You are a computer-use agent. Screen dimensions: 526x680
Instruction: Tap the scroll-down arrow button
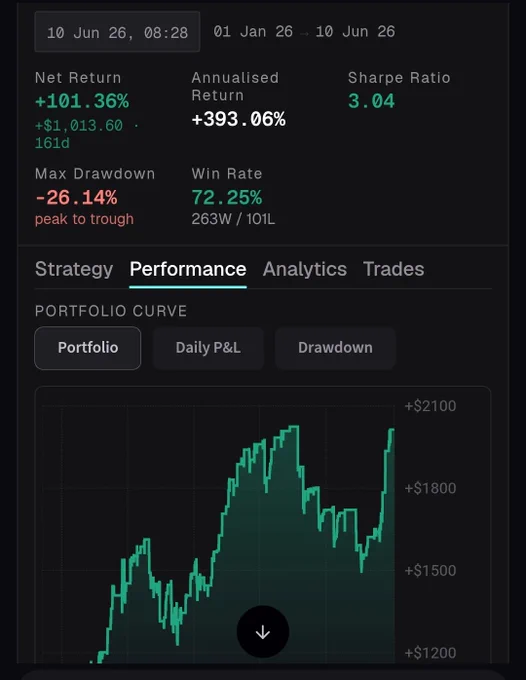[263, 631]
